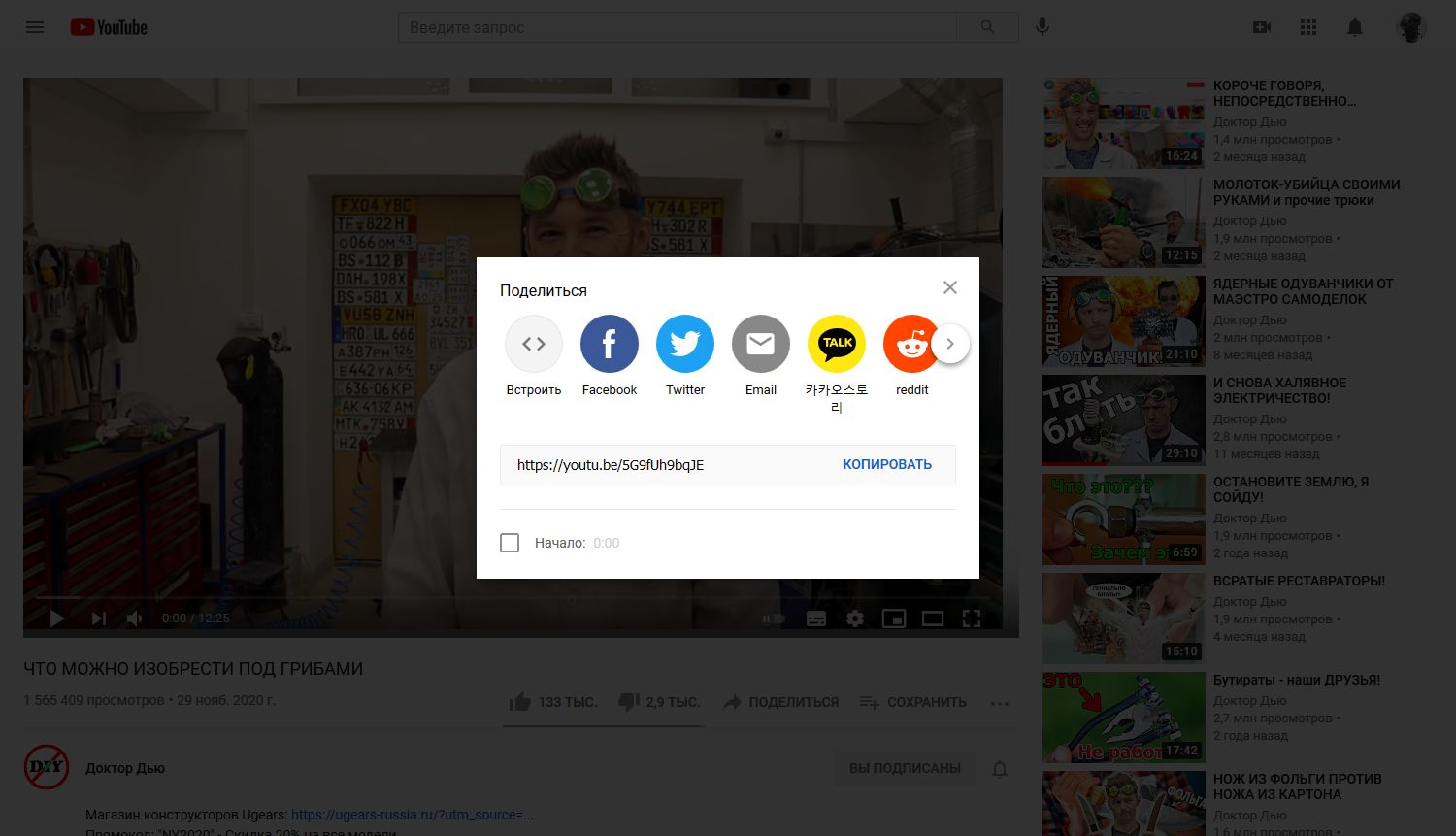Click the title ВСРАТЫЕ РЕСТАВРАТОРЫ!

1299,581
